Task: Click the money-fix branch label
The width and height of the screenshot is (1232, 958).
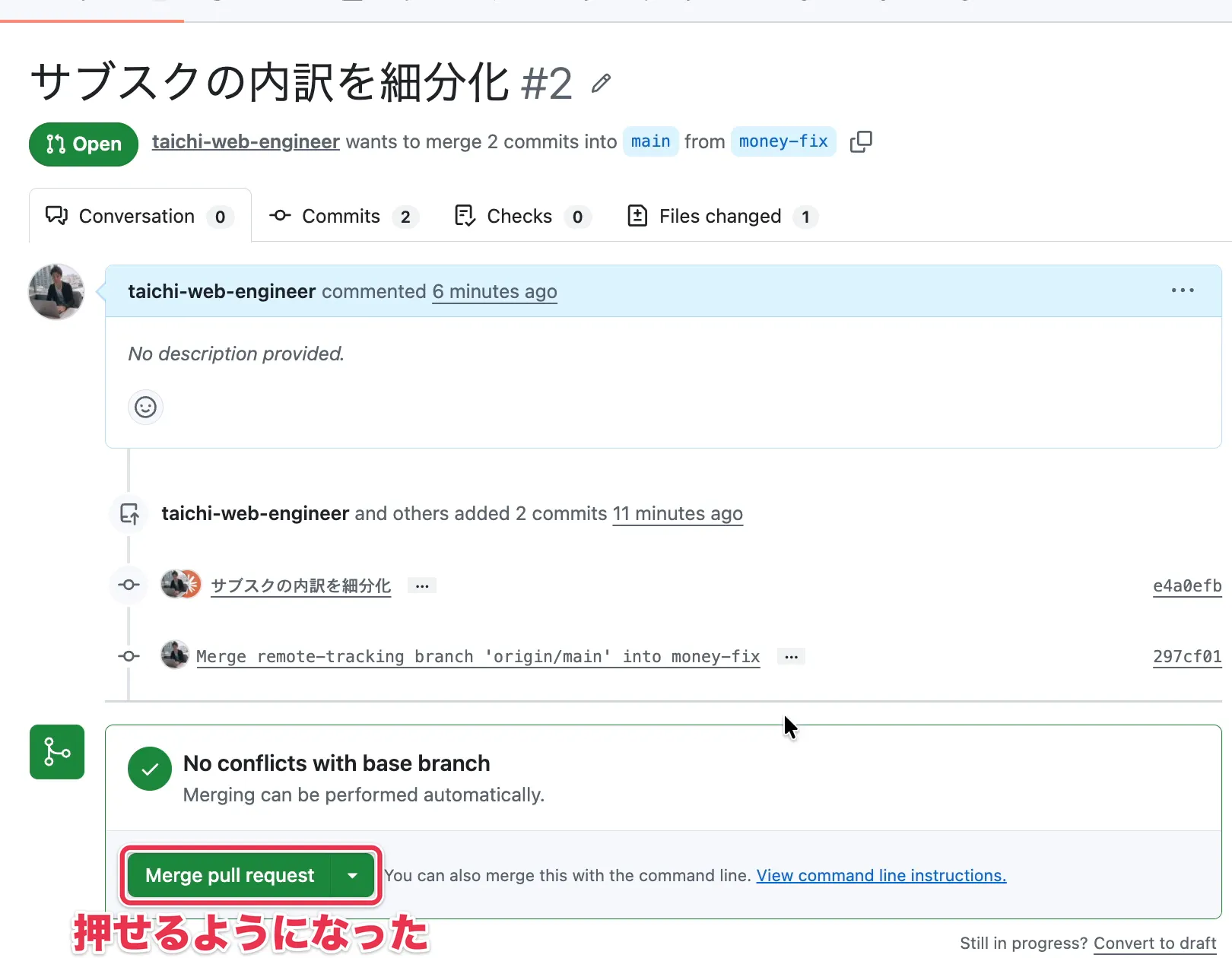Action: click(783, 141)
